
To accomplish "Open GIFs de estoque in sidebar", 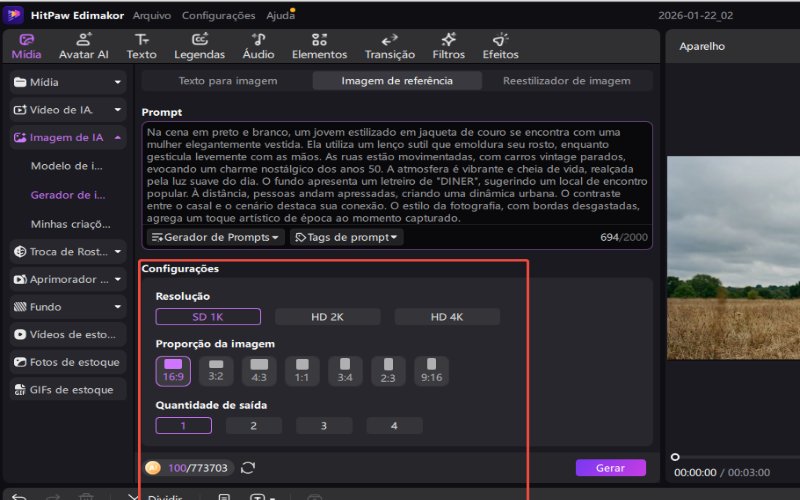I will point(68,390).
